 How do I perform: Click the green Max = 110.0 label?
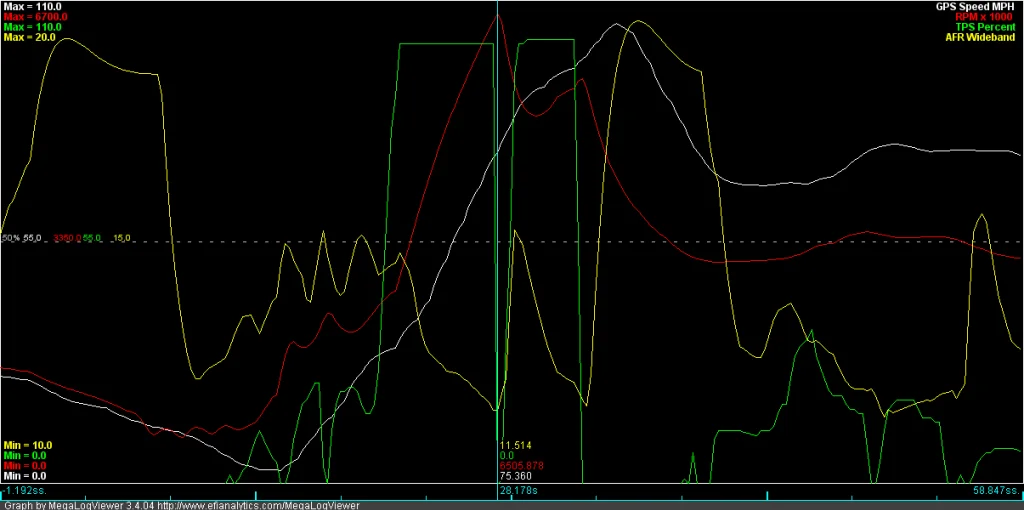32,27
